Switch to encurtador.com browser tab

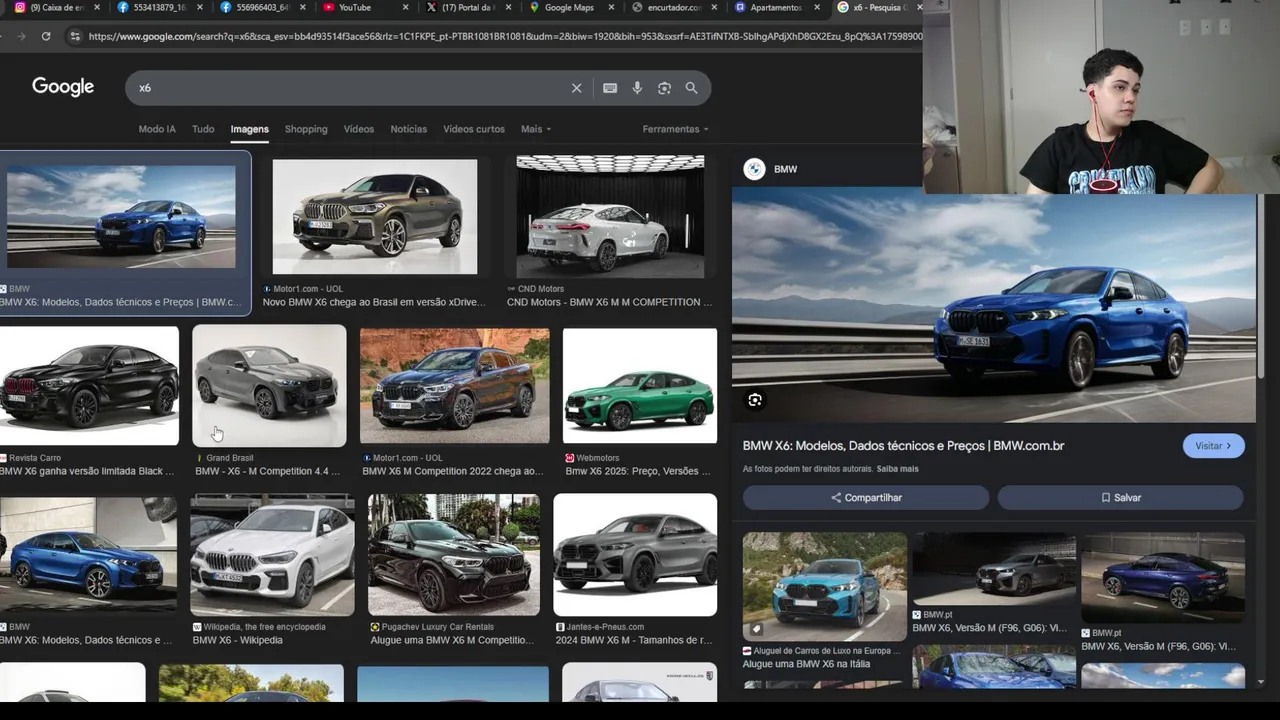pyautogui.click(x=674, y=7)
